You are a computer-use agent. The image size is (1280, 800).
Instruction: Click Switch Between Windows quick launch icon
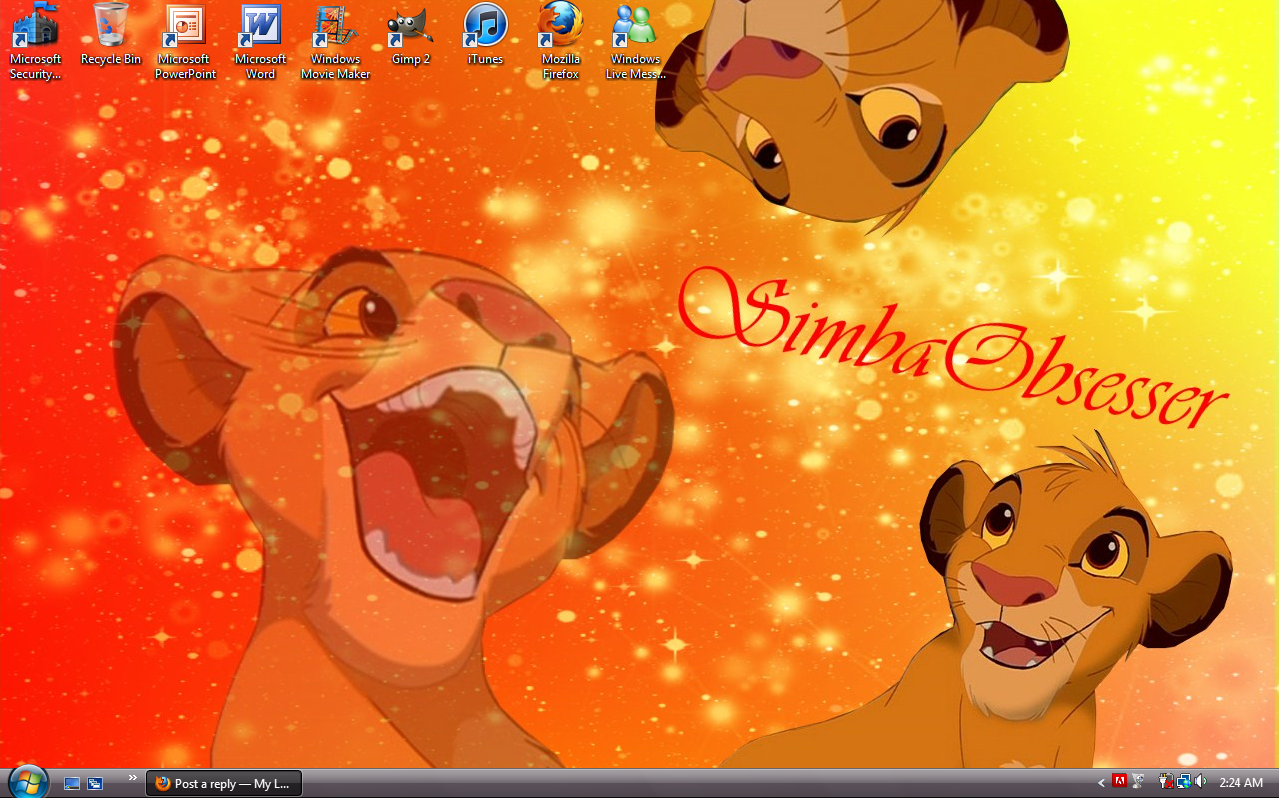coord(95,783)
